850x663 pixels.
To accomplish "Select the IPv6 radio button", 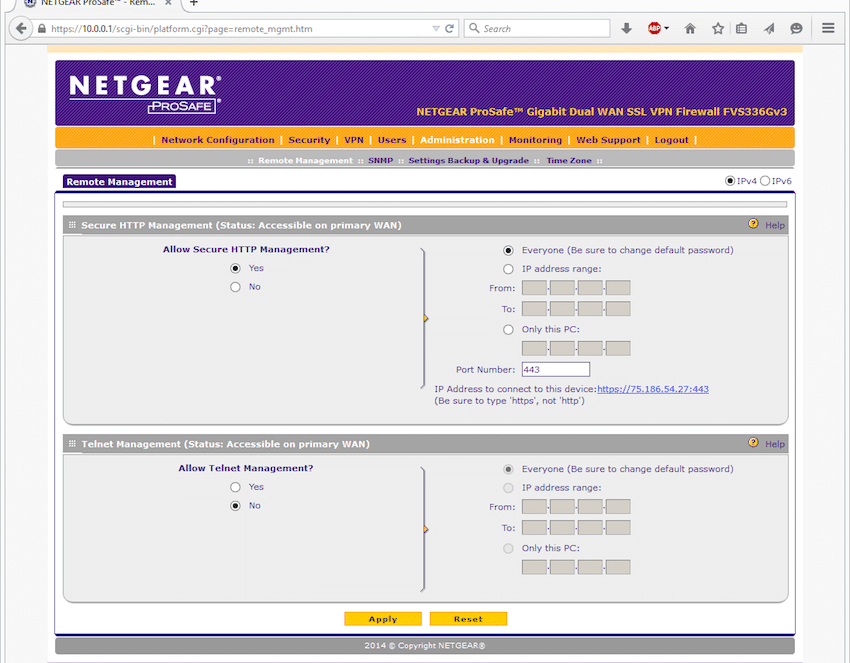I will pos(764,181).
